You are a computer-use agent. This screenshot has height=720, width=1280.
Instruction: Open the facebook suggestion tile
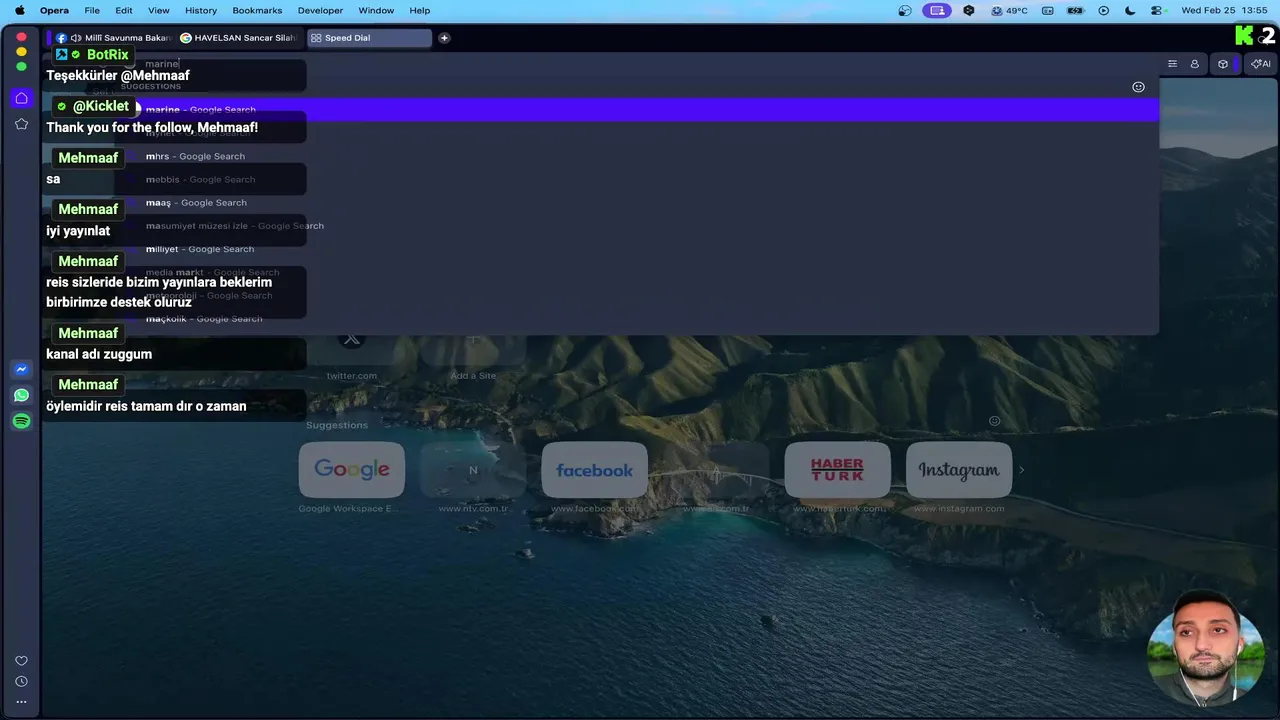594,470
